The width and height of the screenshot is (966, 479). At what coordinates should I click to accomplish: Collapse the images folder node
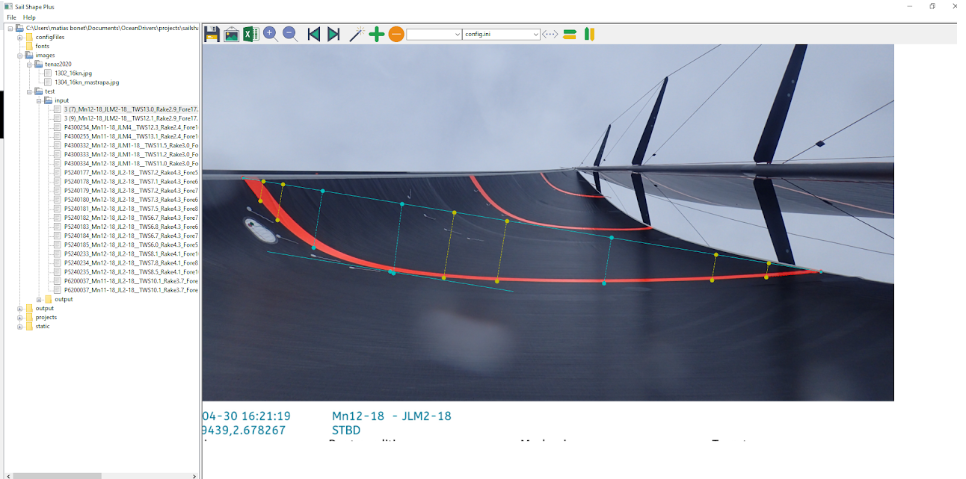click(19, 55)
